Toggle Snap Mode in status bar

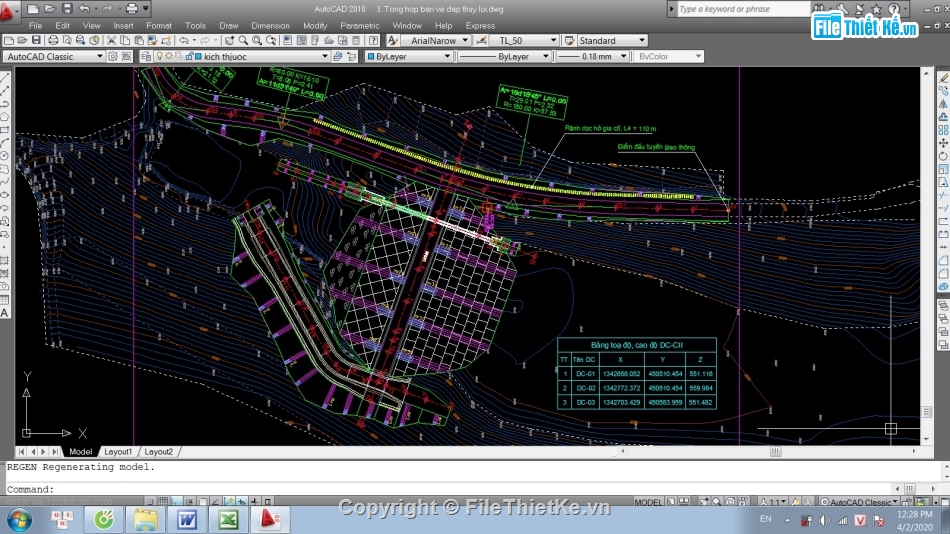pos(150,502)
